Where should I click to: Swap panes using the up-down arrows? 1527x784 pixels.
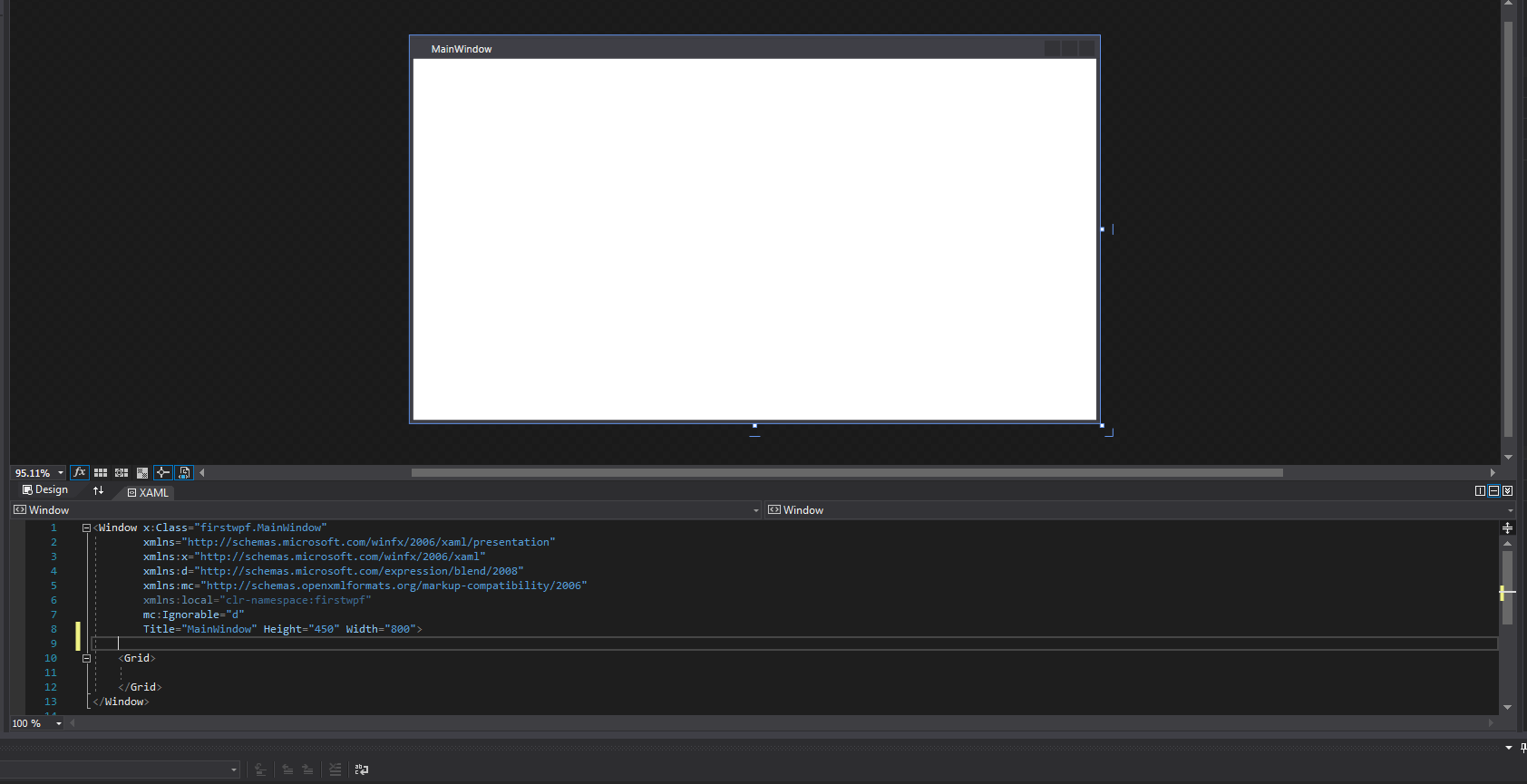98,490
